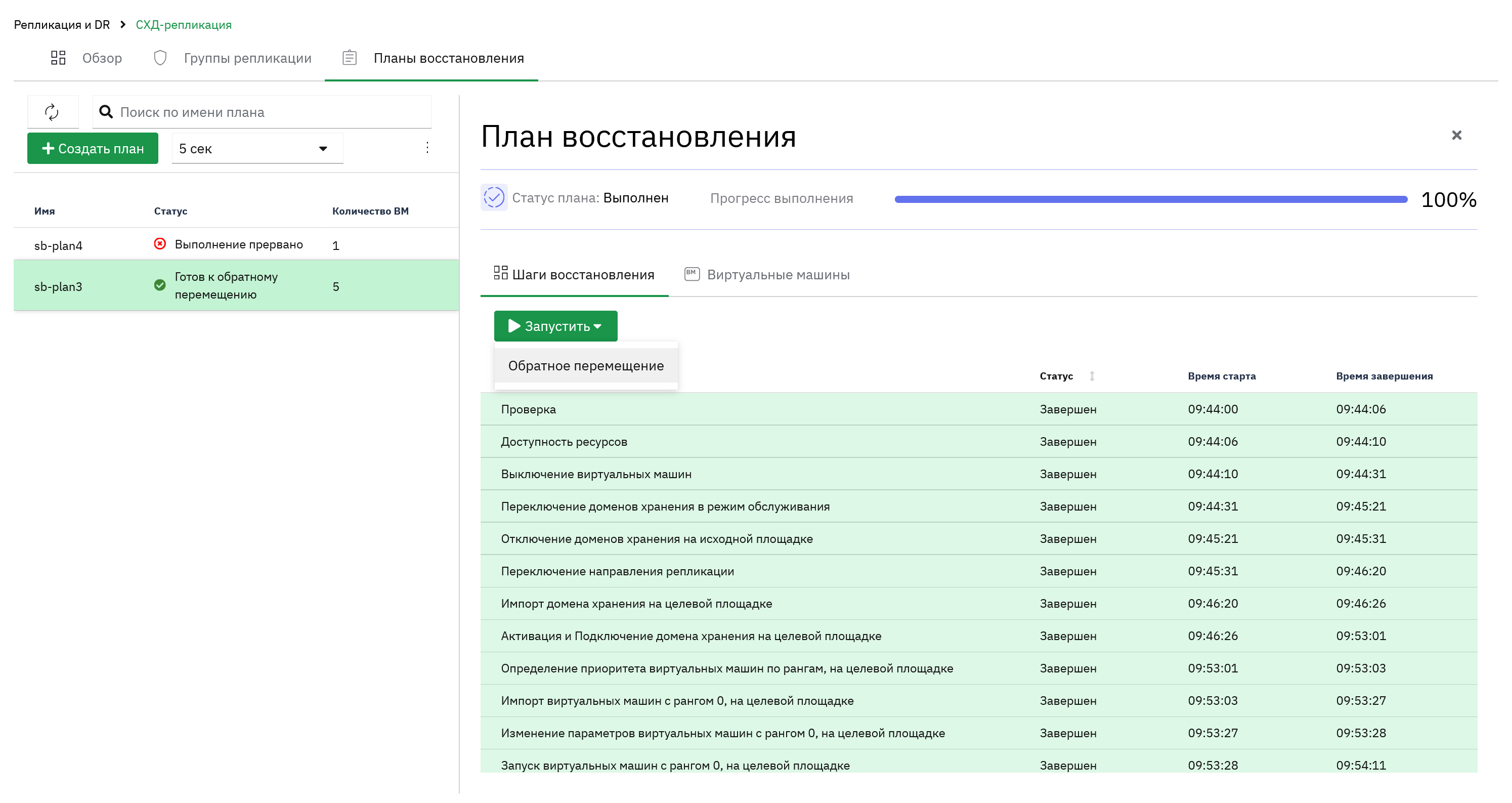Click the refresh plans icon

point(52,112)
